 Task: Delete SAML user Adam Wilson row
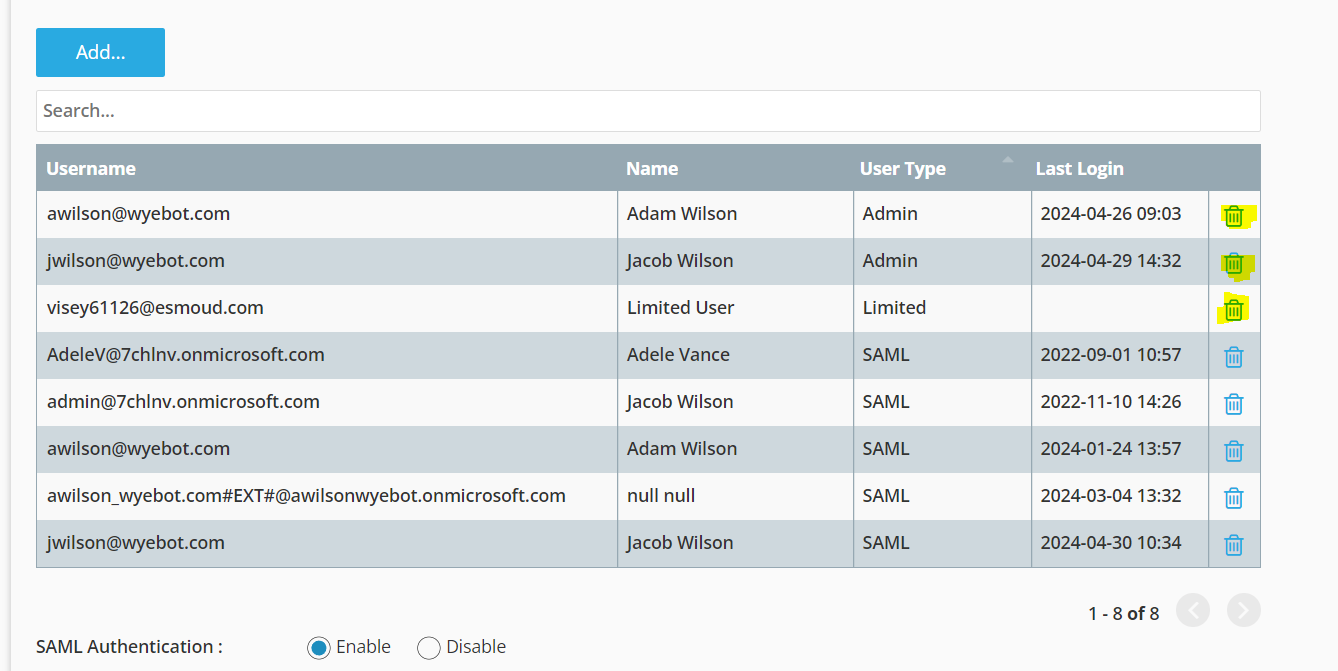pyautogui.click(x=1234, y=451)
